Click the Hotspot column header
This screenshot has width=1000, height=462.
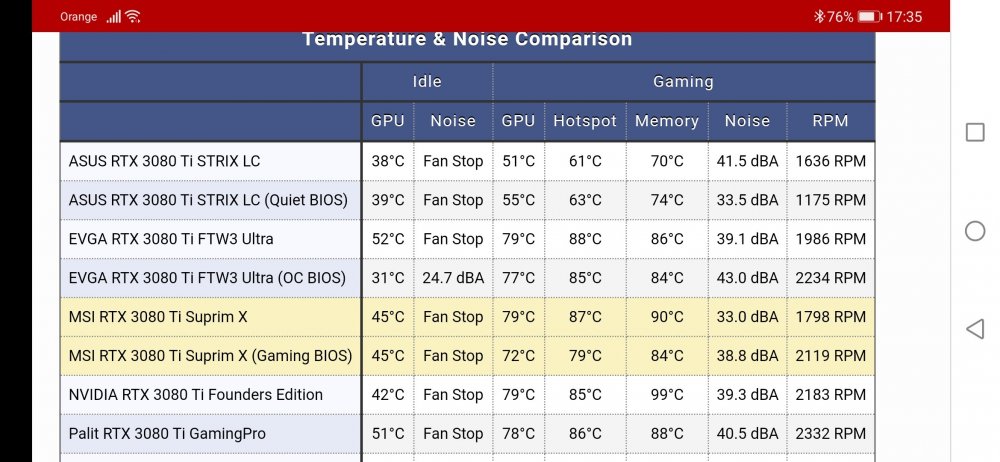[x=585, y=121]
